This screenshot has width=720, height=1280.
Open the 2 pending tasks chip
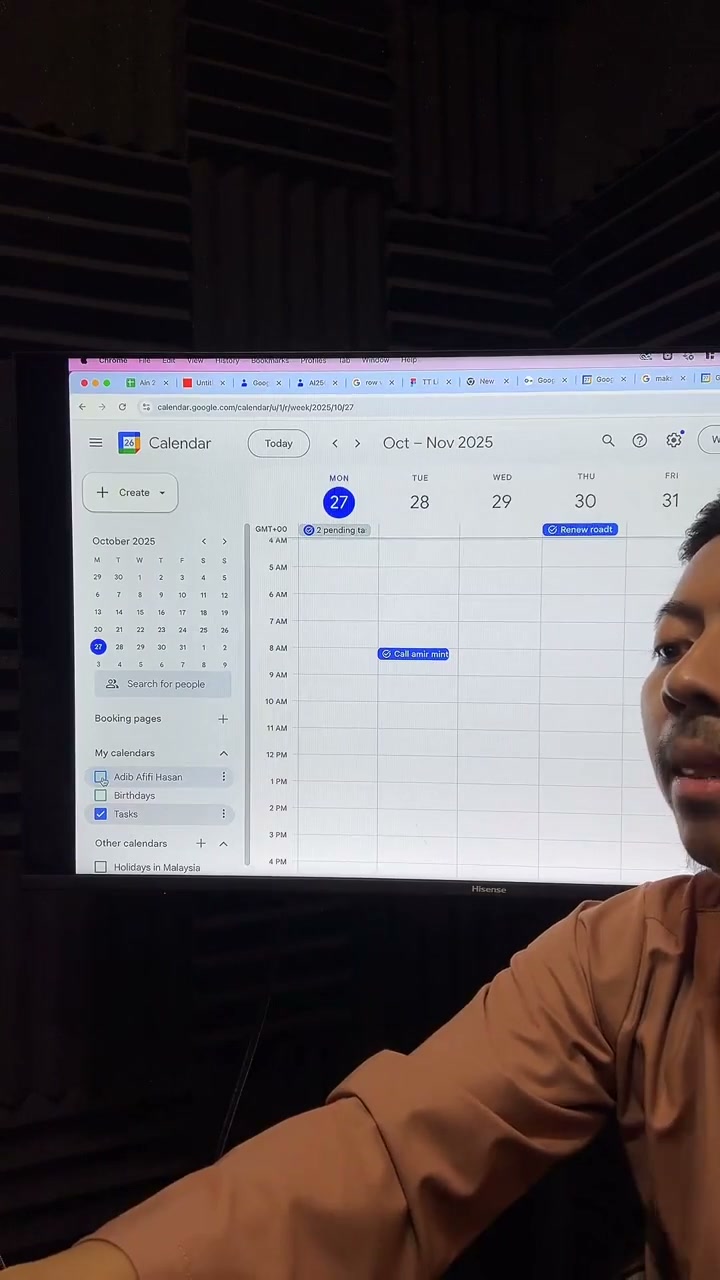click(x=336, y=530)
